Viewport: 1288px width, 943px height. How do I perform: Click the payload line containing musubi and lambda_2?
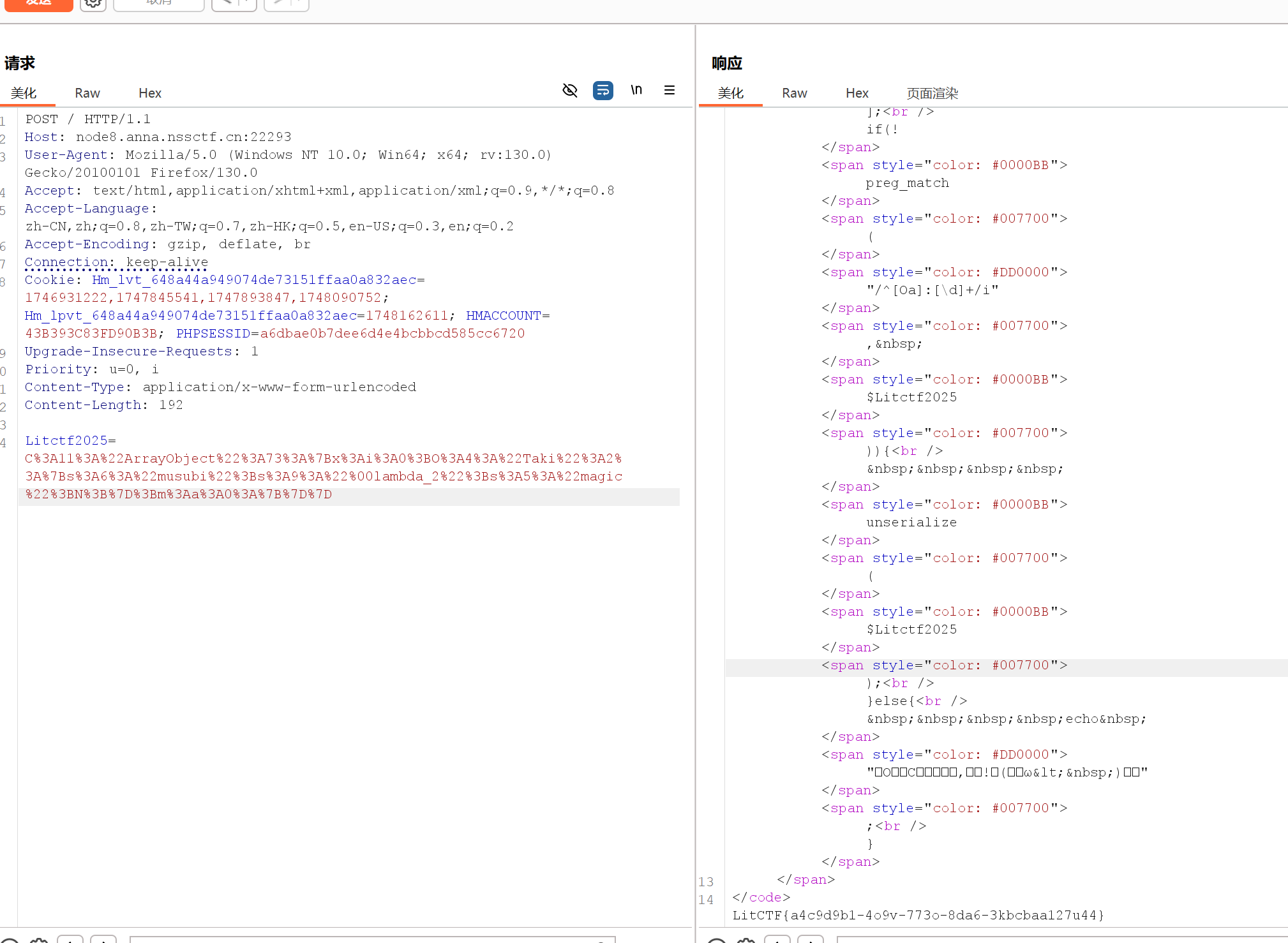(x=324, y=477)
